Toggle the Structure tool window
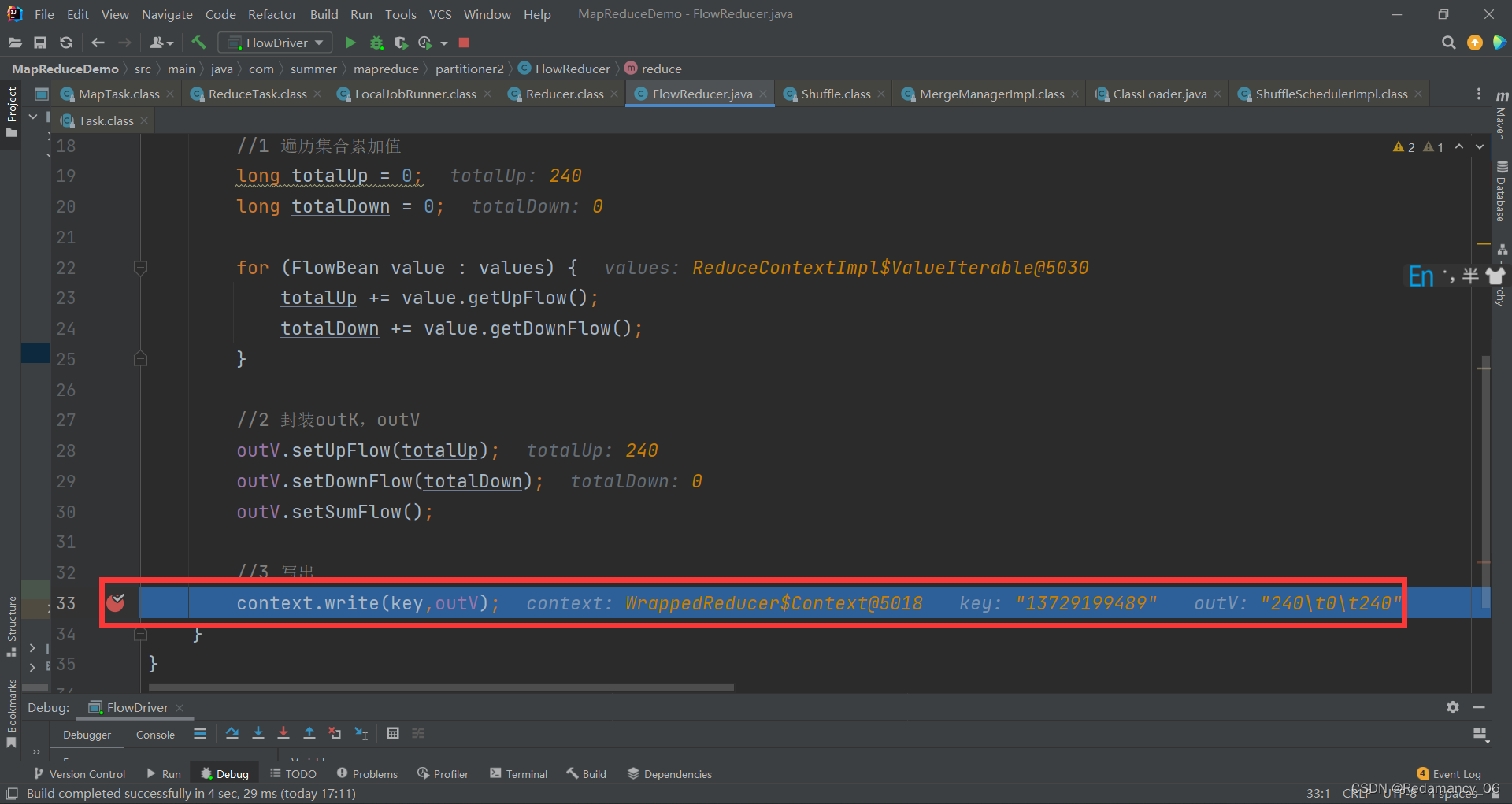This screenshot has width=1512, height=804. point(11,626)
